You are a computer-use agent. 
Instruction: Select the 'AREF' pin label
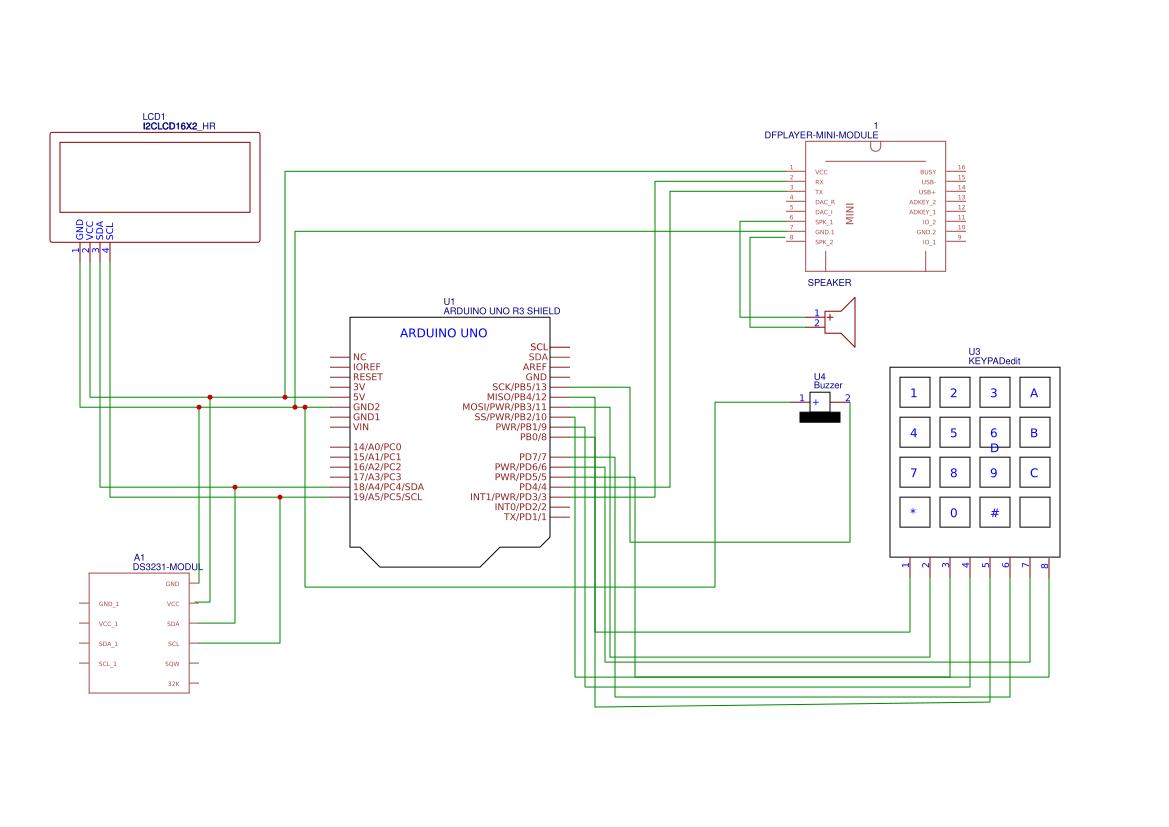coord(535,367)
